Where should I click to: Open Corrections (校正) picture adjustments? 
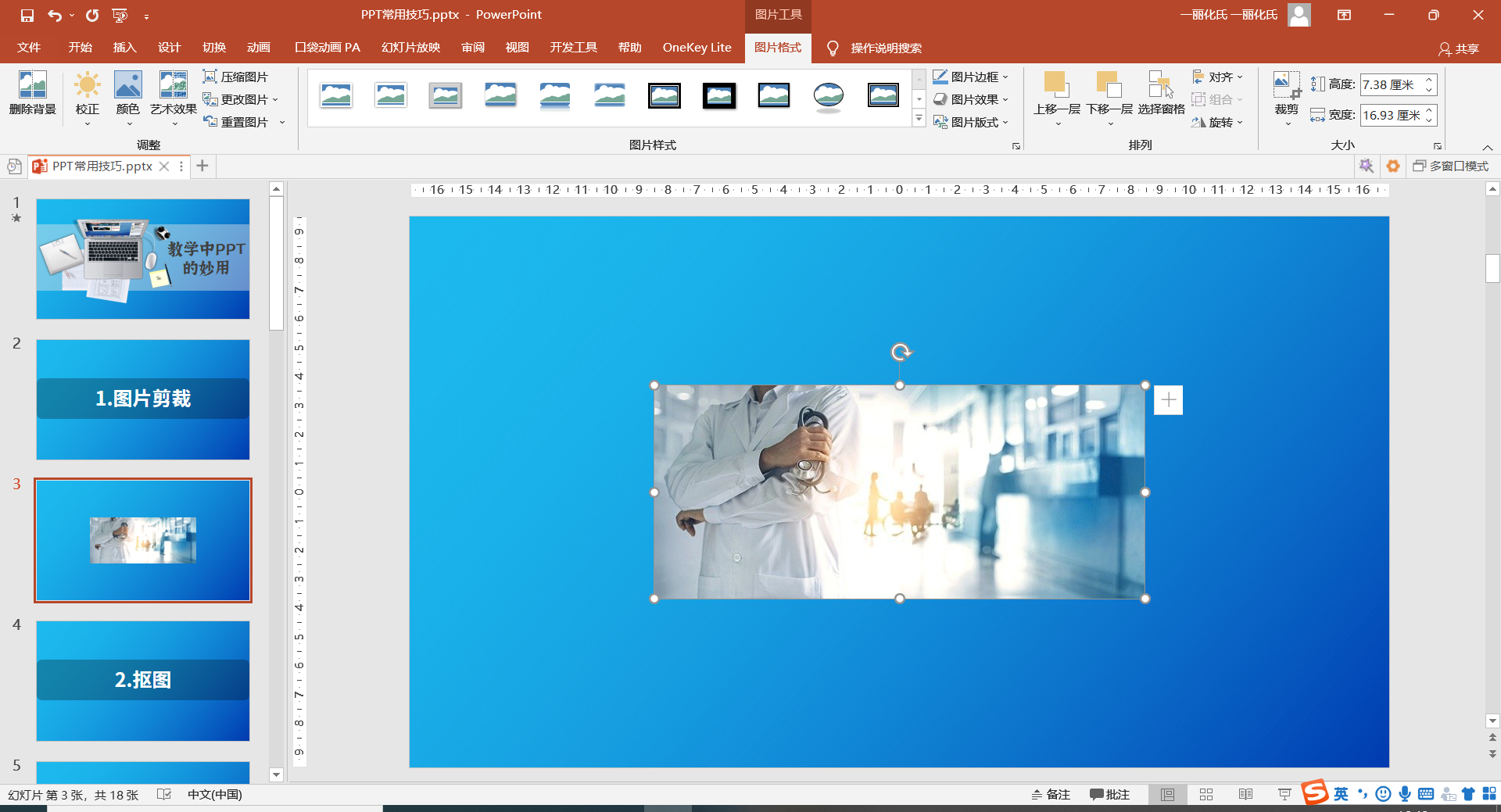(87, 97)
